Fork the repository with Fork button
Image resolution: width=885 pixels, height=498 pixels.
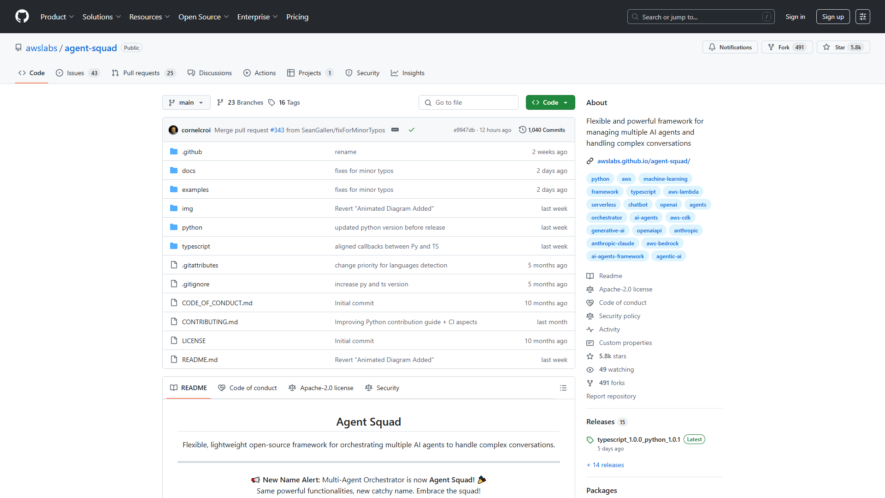(x=787, y=47)
